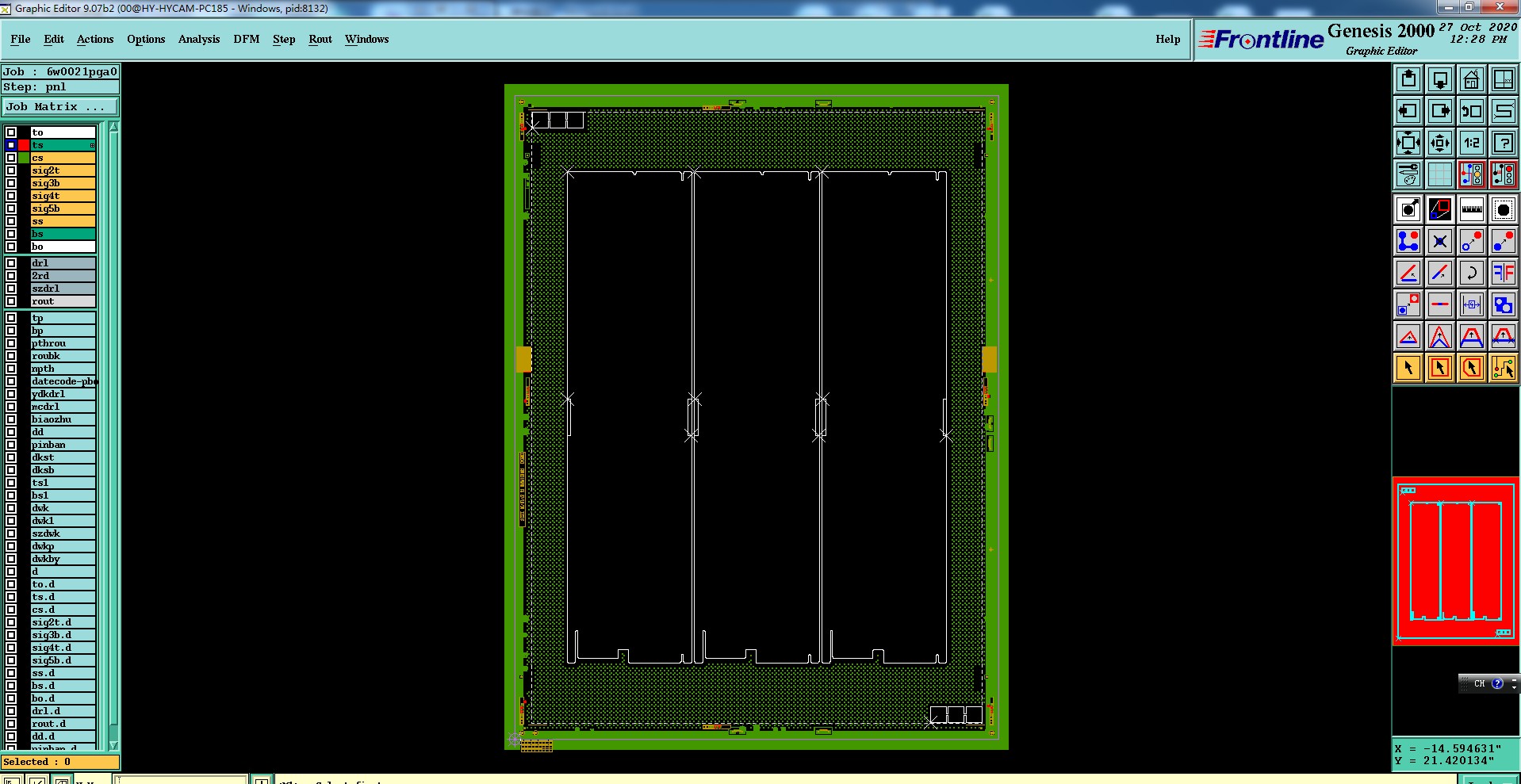
Task: Open the Help menu
Action: point(1167,40)
